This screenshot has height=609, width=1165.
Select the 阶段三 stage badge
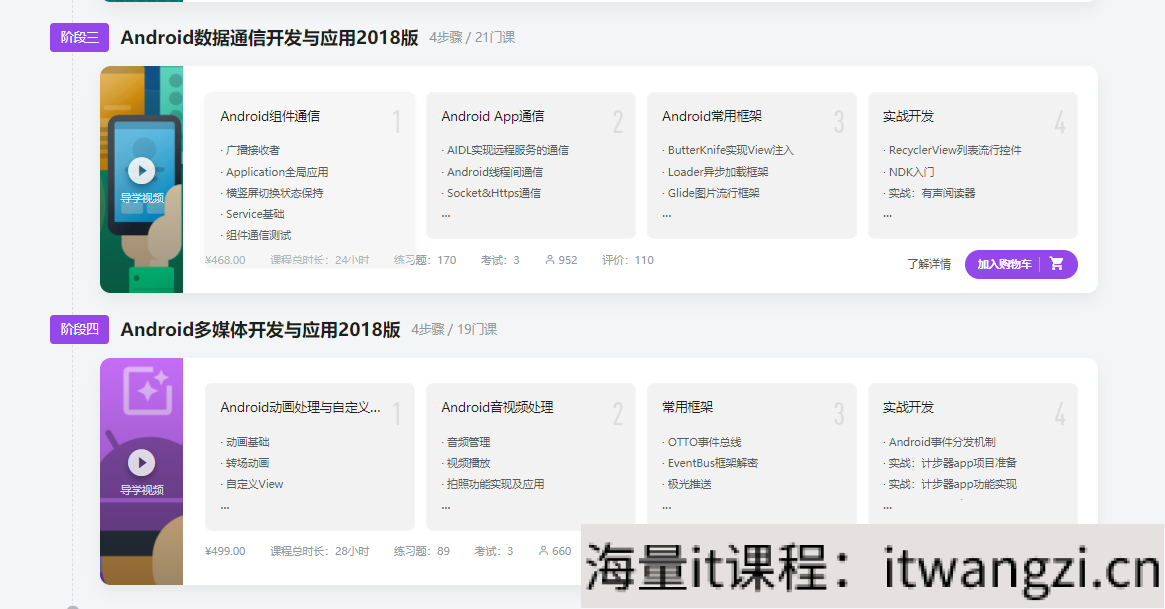tap(78, 36)
